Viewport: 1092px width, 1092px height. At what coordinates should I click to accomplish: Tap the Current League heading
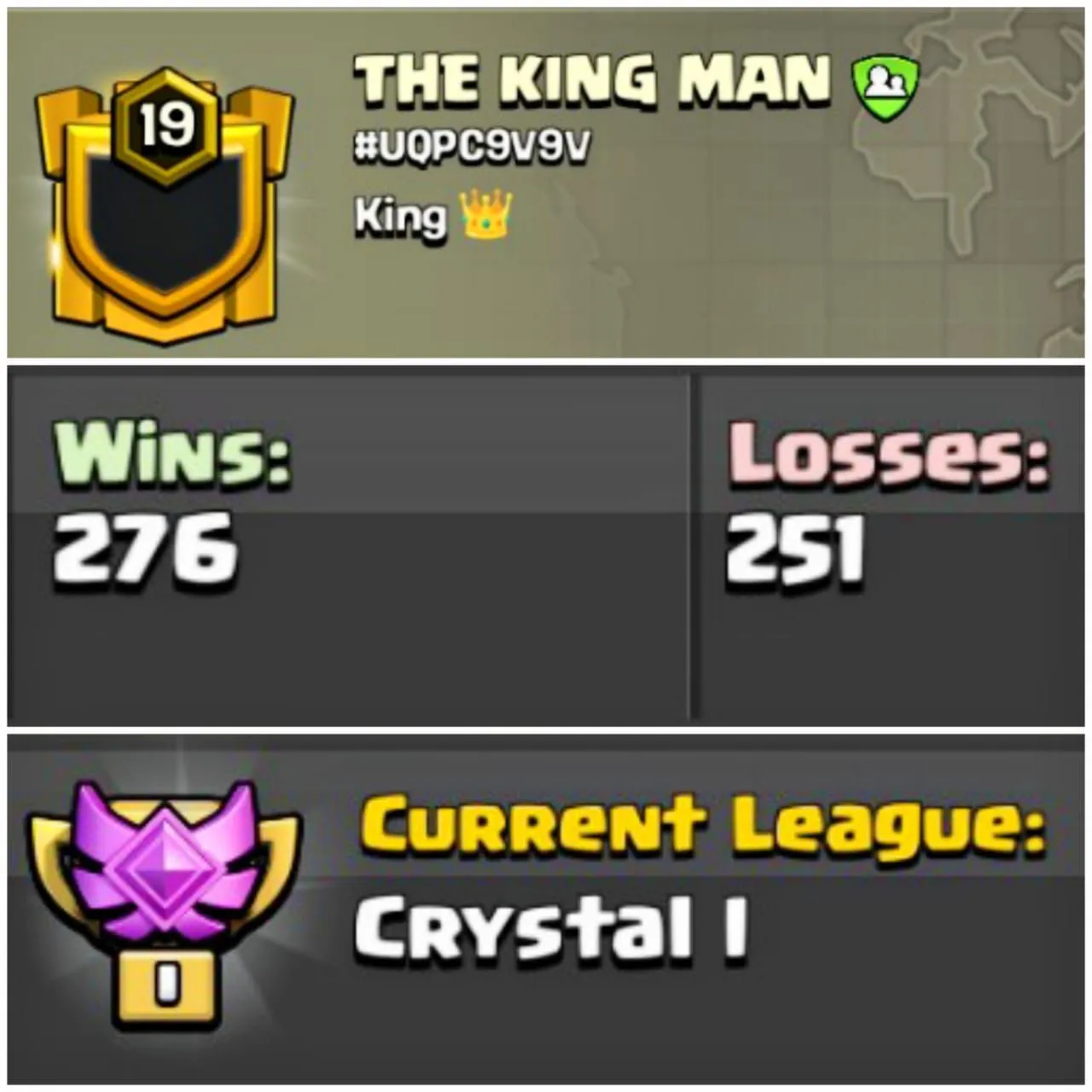click(703, 827)
